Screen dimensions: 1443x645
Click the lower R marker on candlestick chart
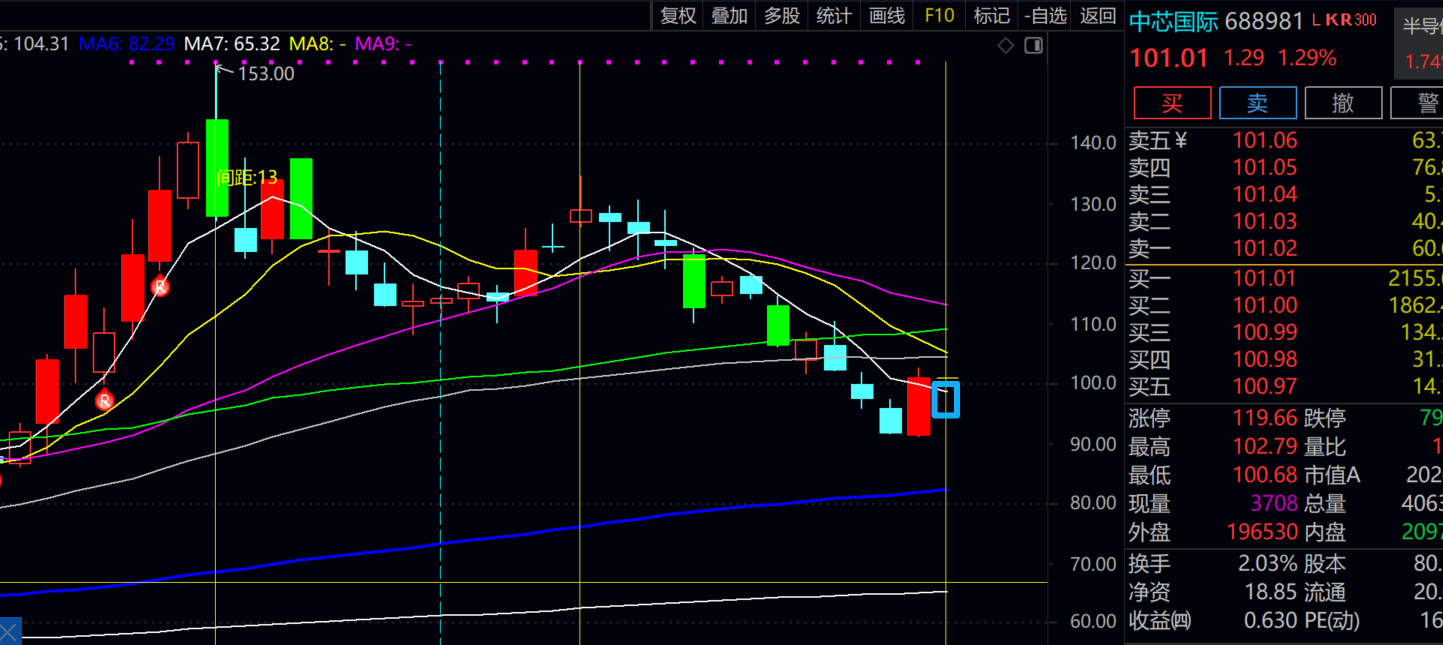(x=104, y=401)
